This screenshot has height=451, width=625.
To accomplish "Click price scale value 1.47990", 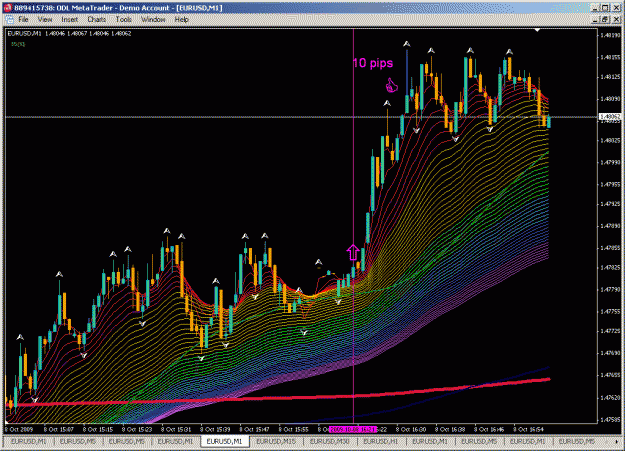I will 610,162.
